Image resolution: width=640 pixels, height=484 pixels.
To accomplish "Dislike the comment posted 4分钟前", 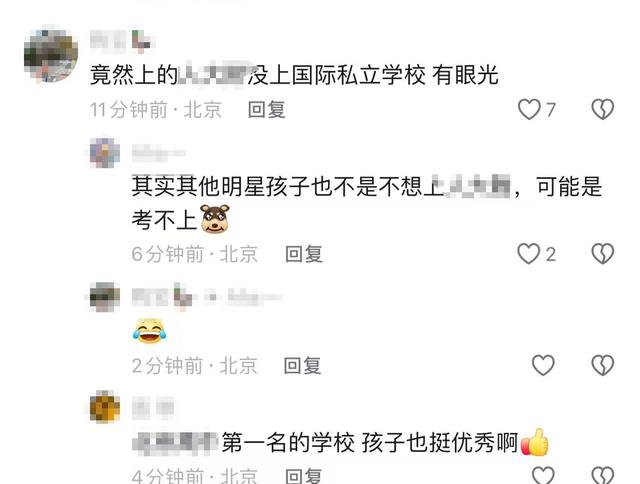I will point(603,475).
